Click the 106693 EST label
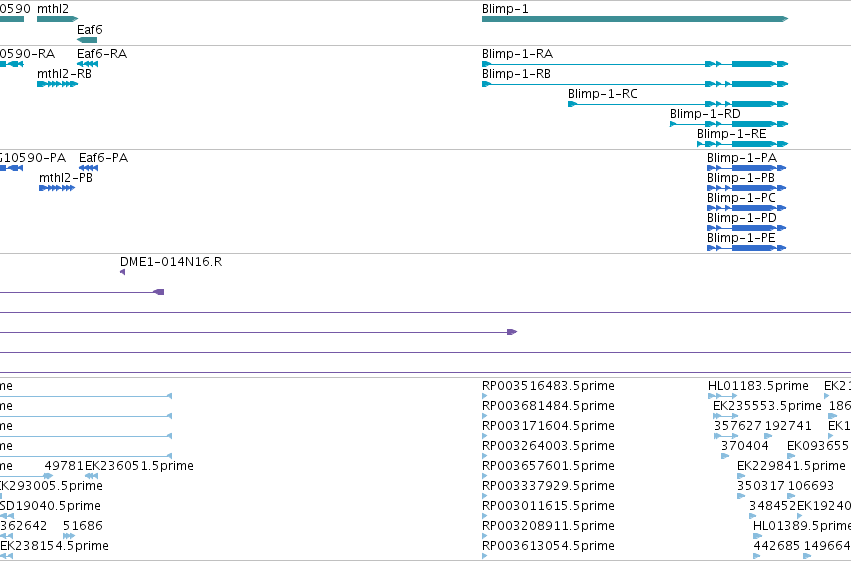 point(811,486)
